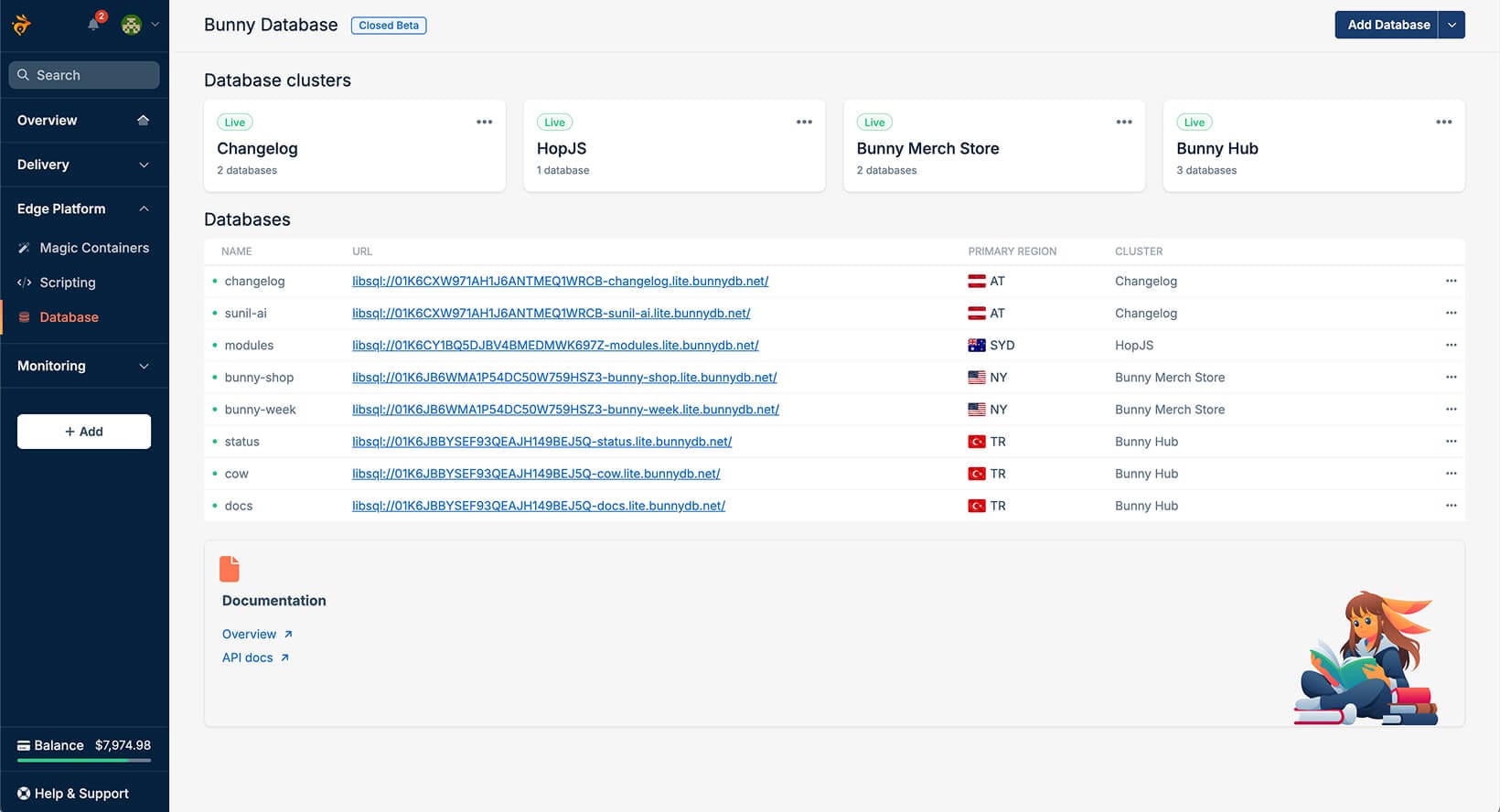Image resolution: width=1500 pixels, height=812 pixels.
Task: Click the orange Documentation file icon
Action: click(x=230, y=569)
